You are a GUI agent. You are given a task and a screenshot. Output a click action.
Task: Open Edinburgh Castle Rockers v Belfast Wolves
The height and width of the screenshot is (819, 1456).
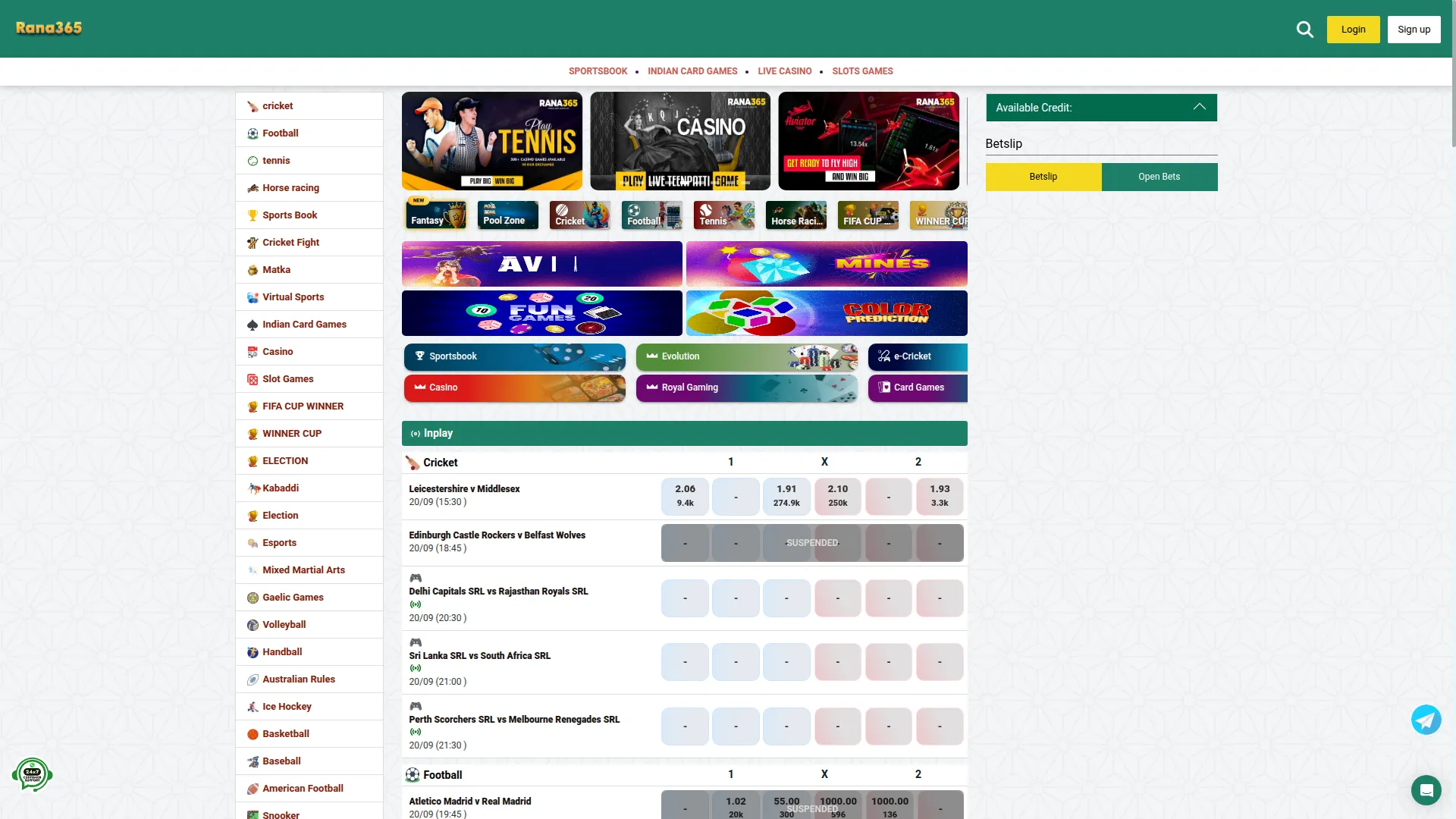(497, 535)
